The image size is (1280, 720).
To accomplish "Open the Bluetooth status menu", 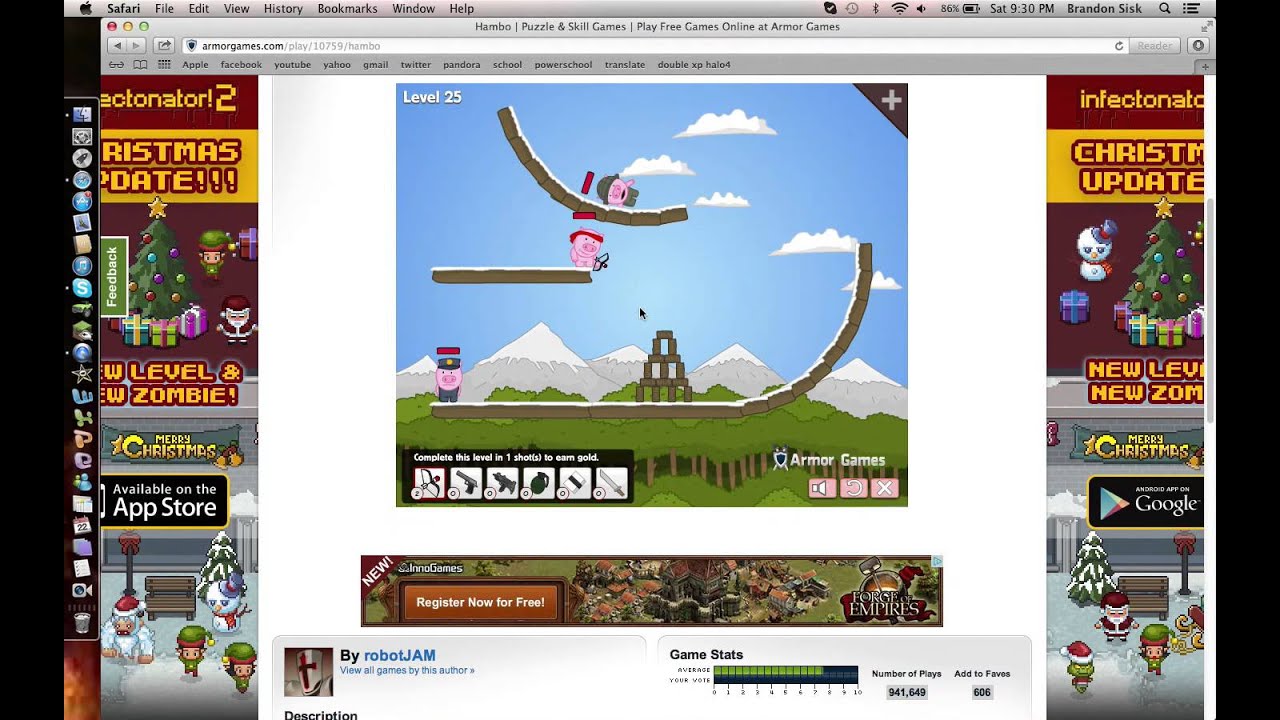I will [876, 8].
